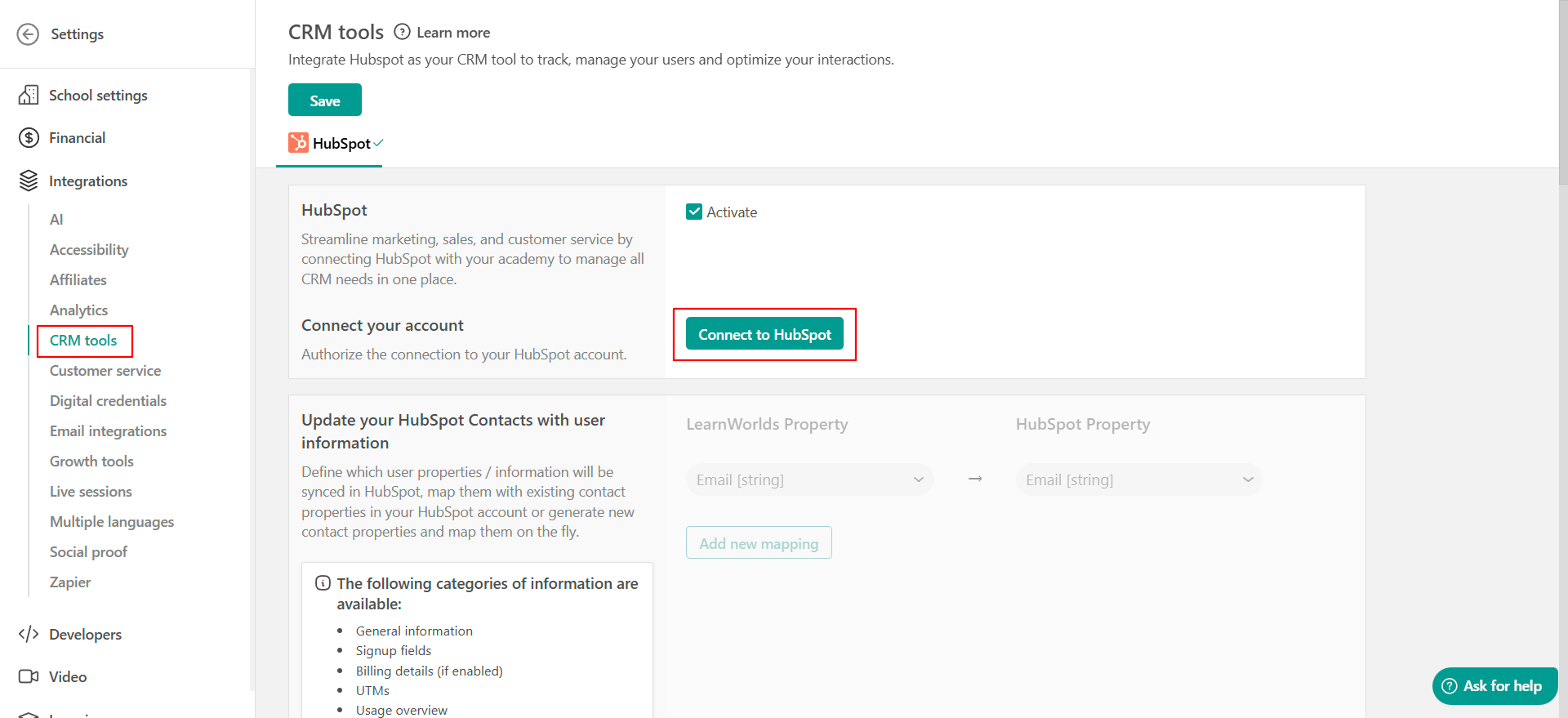This screenshot has width=1568, height=718.
Task: Open Financial settings menu label
Action: (x=77, y=138)
